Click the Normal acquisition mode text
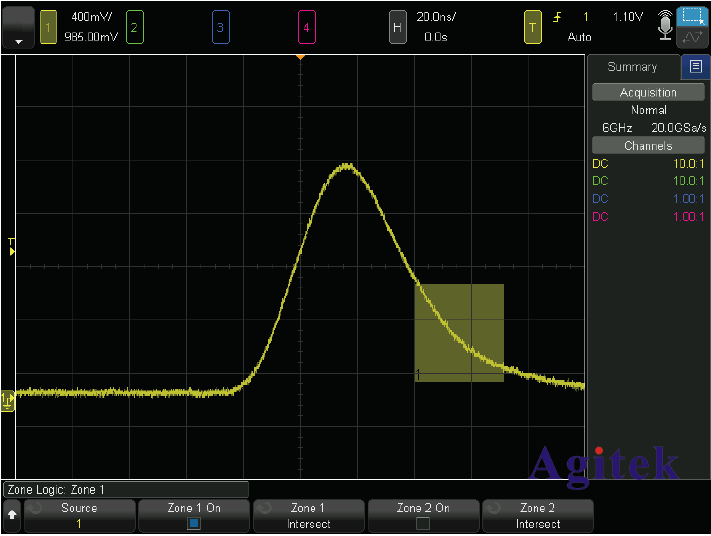Viewport: 711px width, 536px height. click(x=649, y=110)
